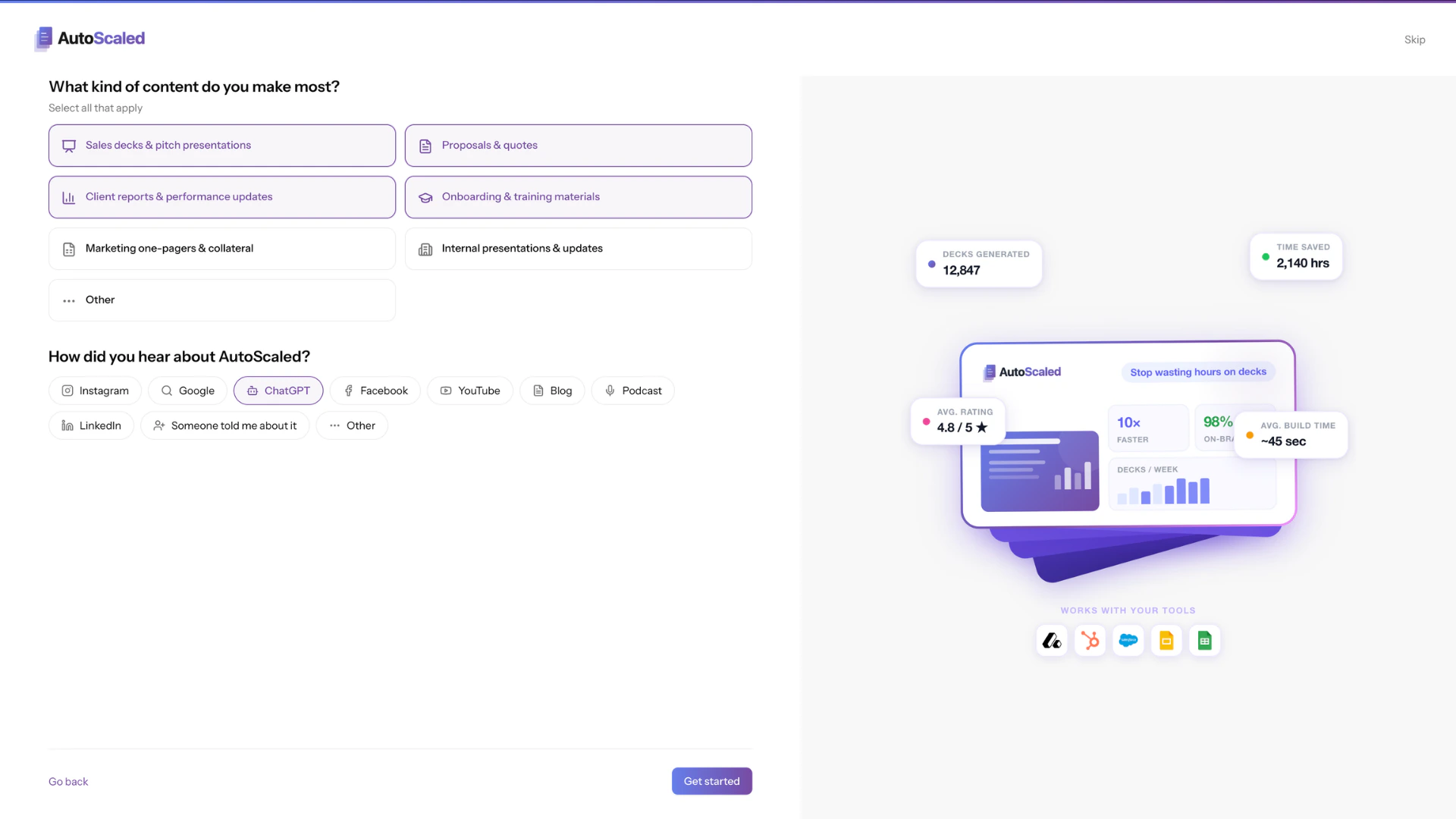The image size is (1456, 819).
Task: Click the AutoScaled logo
Action: [x=89, y=39]
